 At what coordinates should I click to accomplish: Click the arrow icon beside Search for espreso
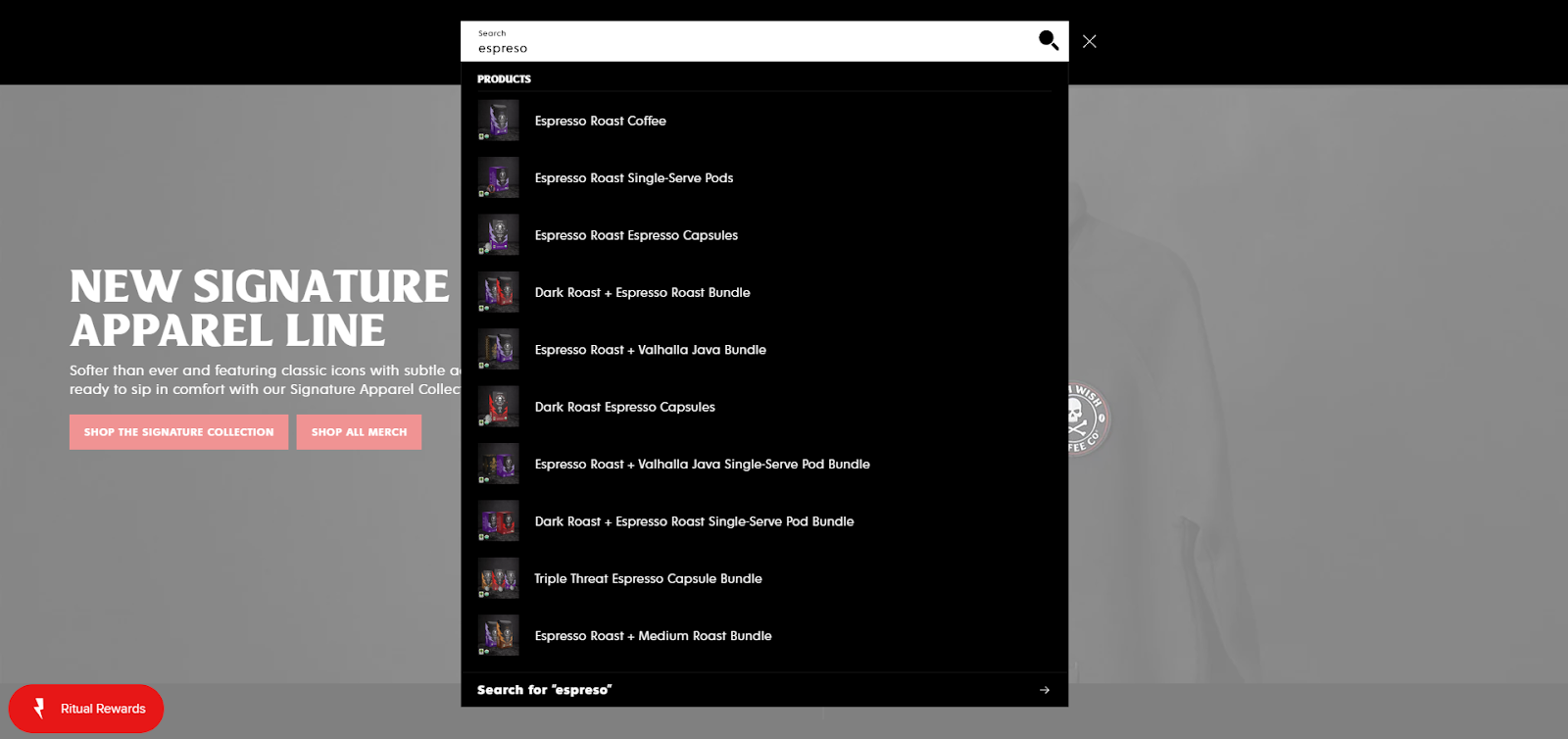click(x=1044, y=690)
